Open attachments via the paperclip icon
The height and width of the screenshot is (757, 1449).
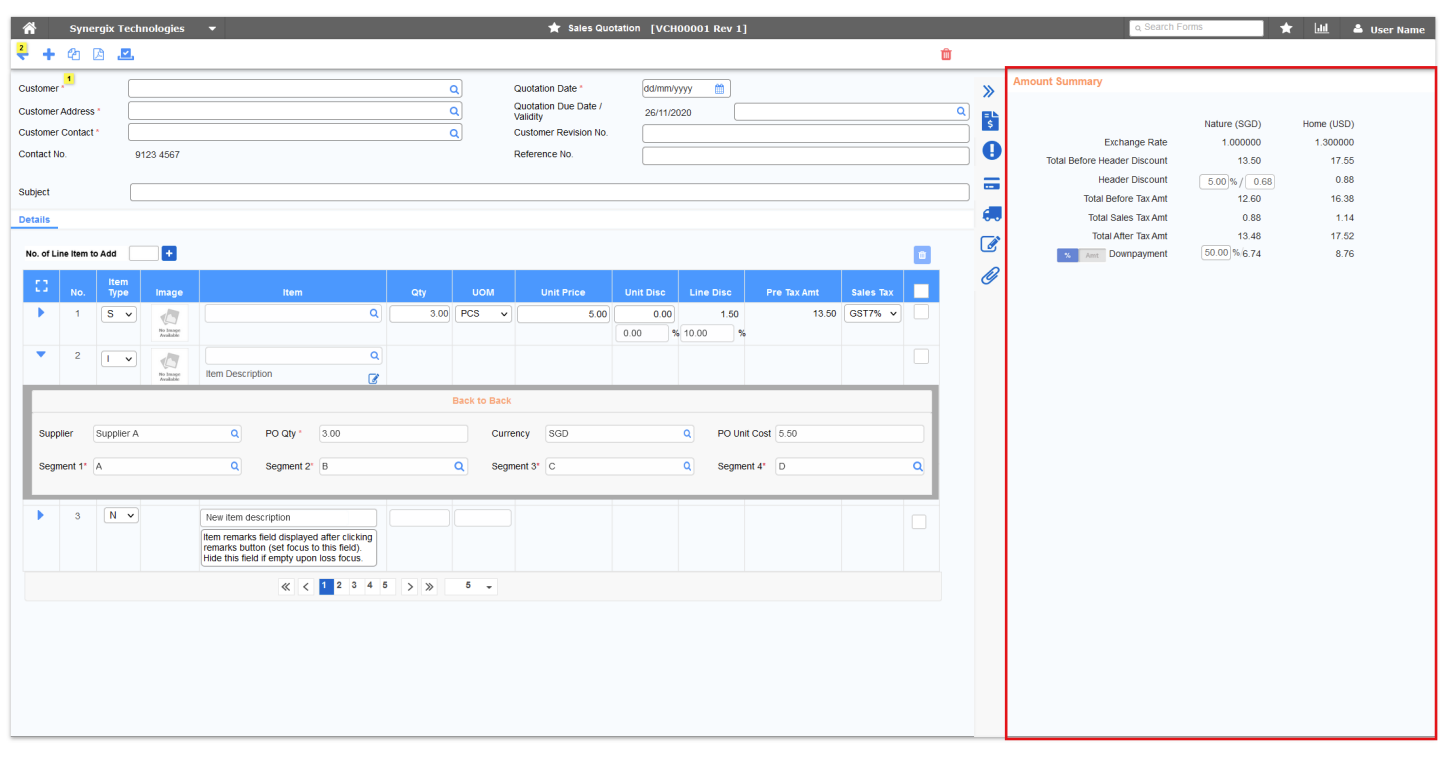point(990,275)
